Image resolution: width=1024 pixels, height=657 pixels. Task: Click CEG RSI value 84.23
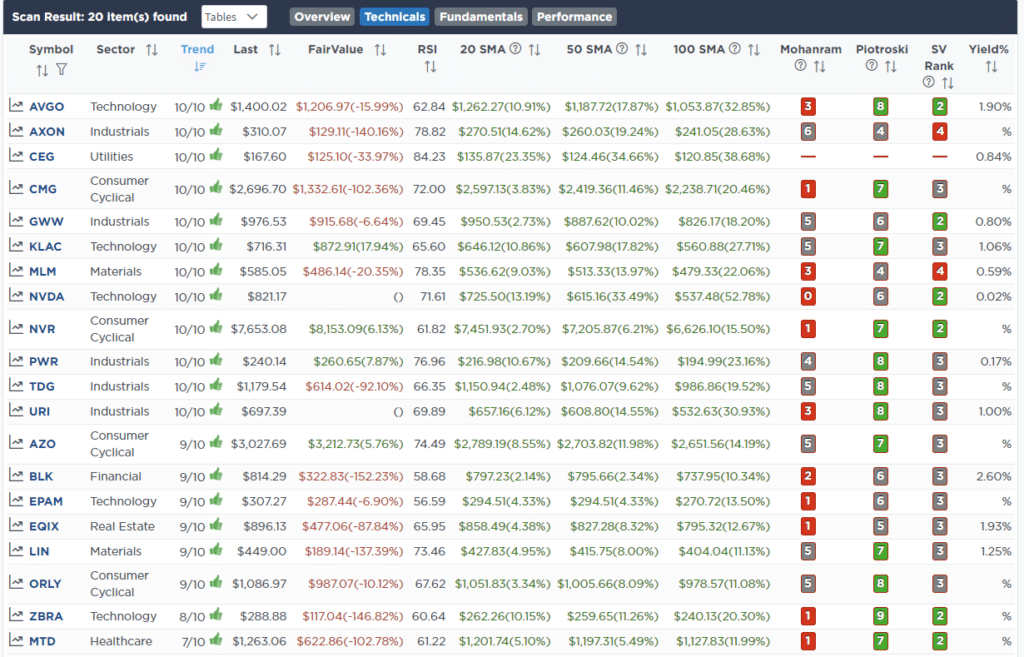pos(429,157)
